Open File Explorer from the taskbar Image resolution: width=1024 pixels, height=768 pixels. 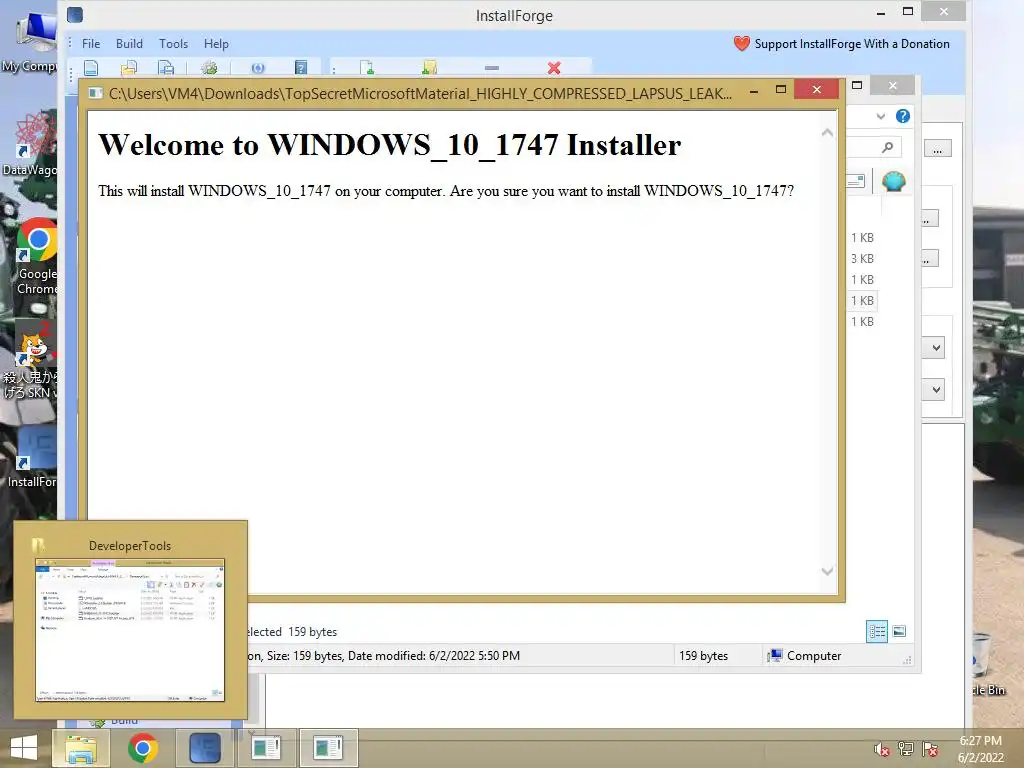click(x=80, y=748)
